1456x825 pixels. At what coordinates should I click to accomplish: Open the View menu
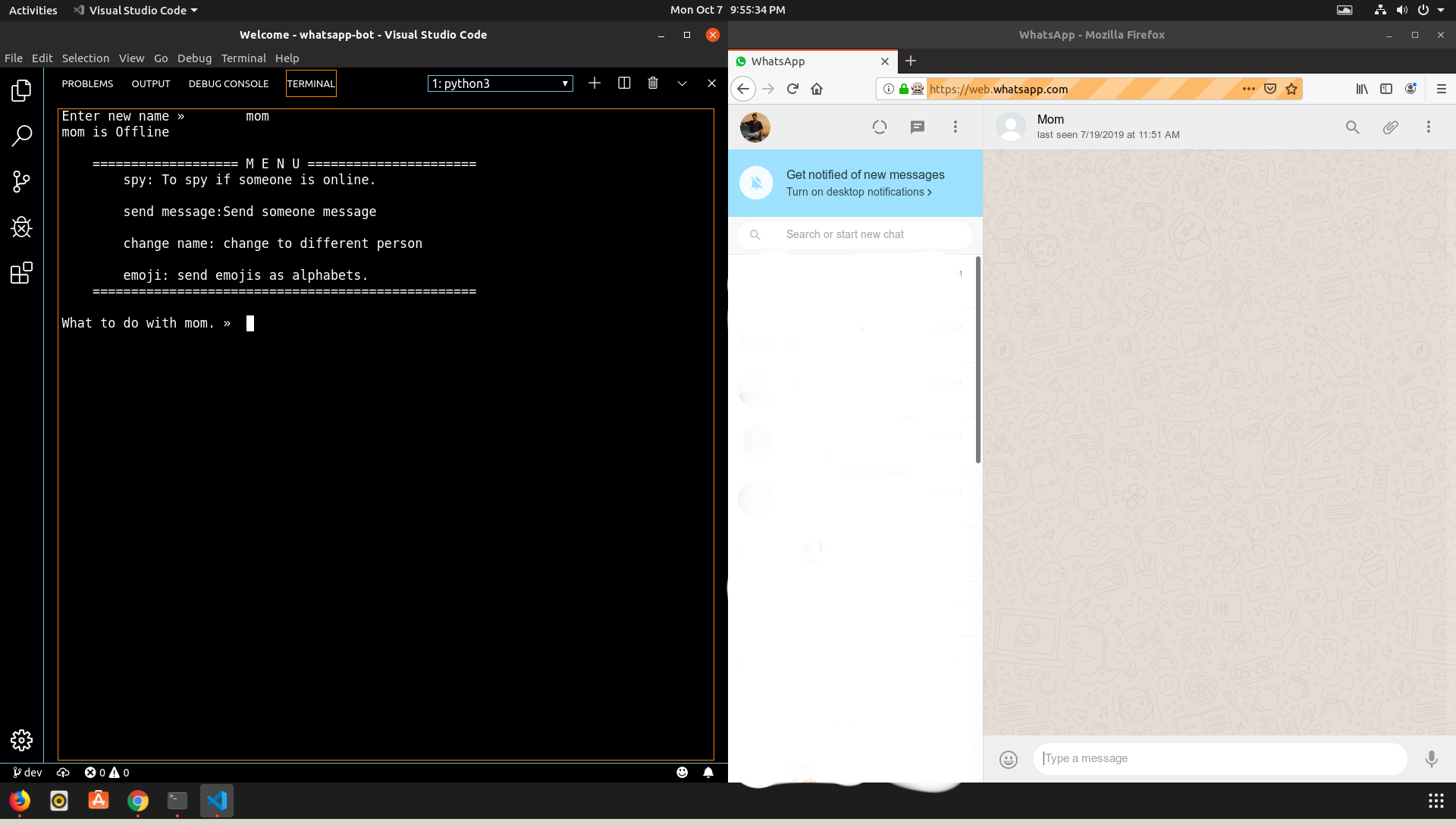(131, 58)
